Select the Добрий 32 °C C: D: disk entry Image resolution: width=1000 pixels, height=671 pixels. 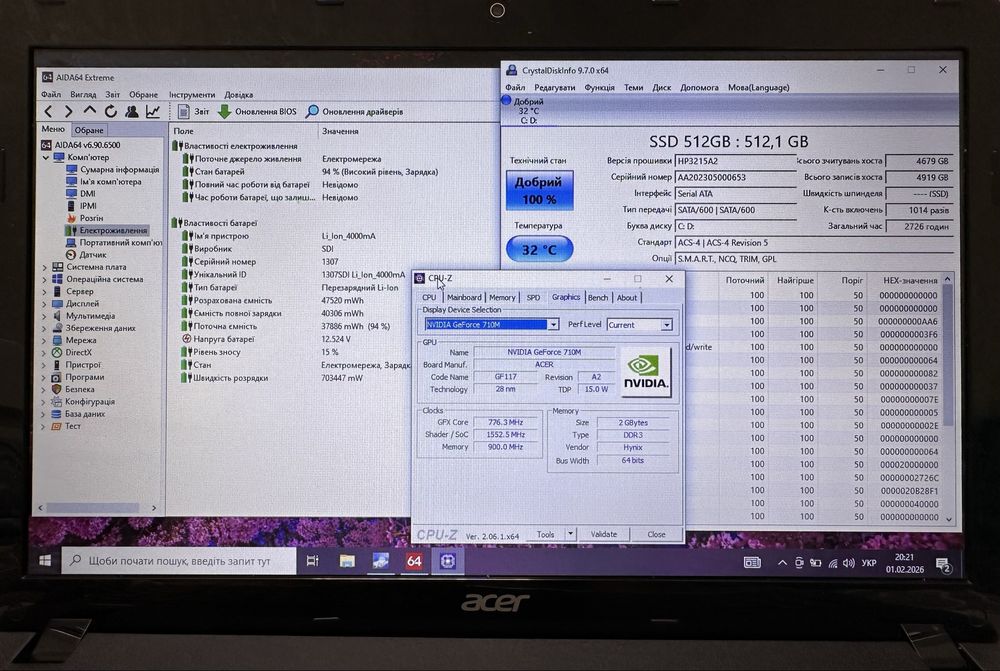[x=528, y=110]
